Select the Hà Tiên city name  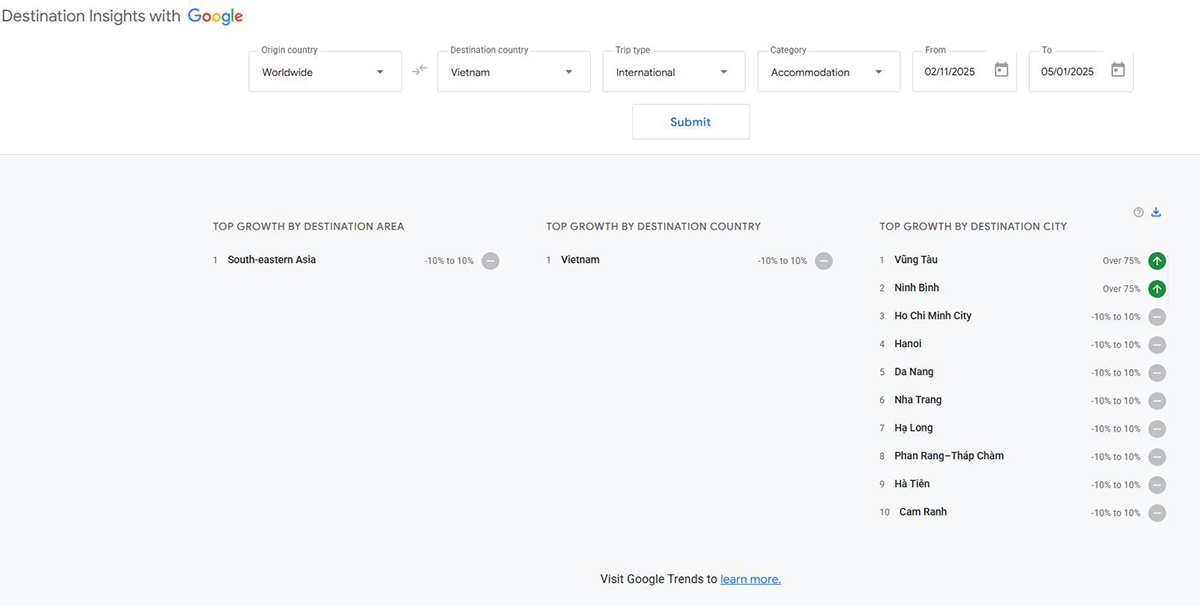[x=912, y=484]
